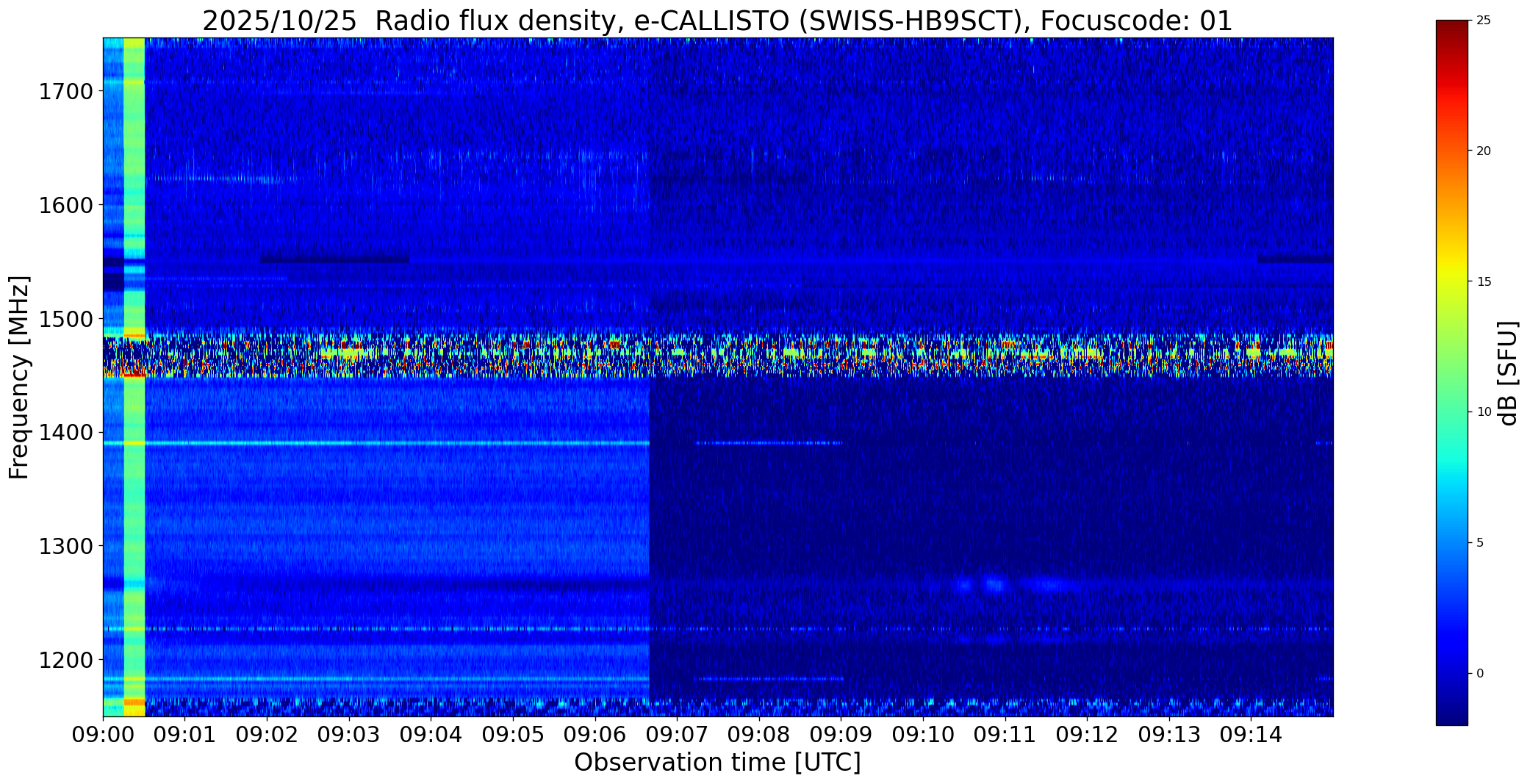
Task: Select the 1400 frequency tick label
Action: [65, 433]
